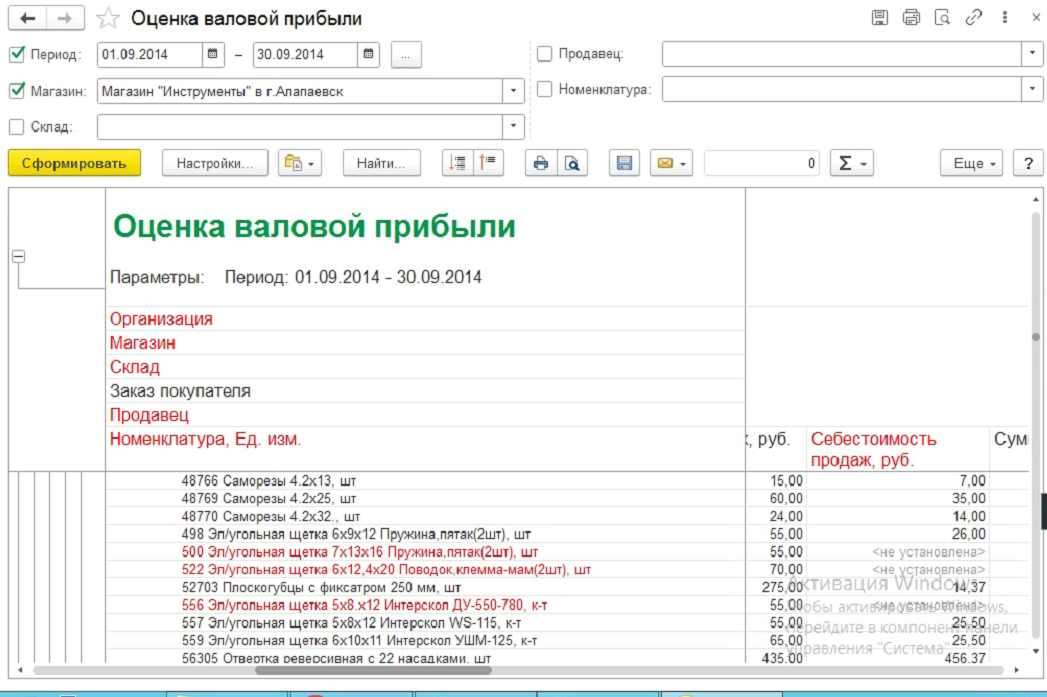Collapse report header group with minus box

point(17,257)
